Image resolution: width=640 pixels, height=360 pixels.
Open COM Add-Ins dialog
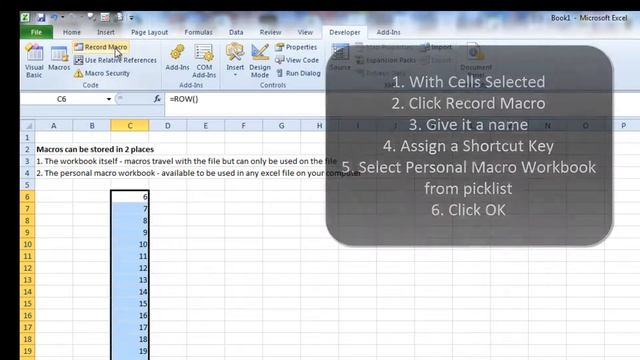point(204,60)
